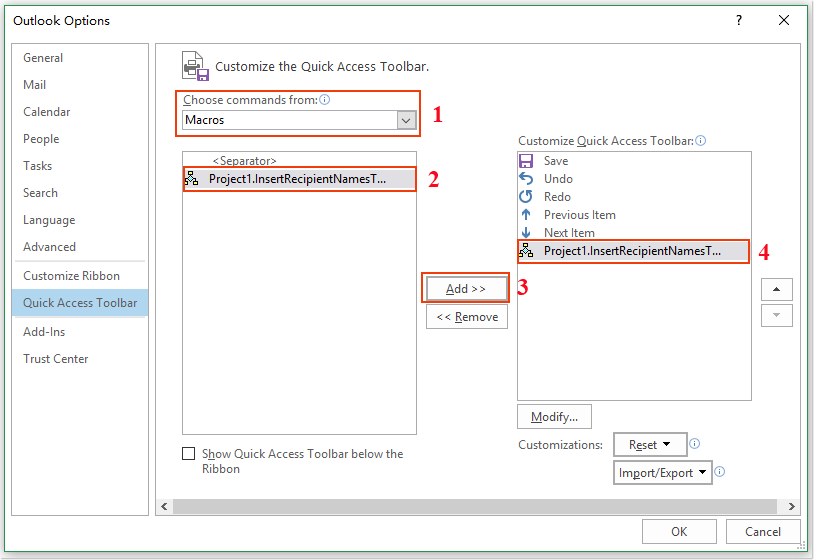Click macro icon in left commands list
Image resolution: width=814 pixels, height=560 pixels.
(x=192, y=179)
